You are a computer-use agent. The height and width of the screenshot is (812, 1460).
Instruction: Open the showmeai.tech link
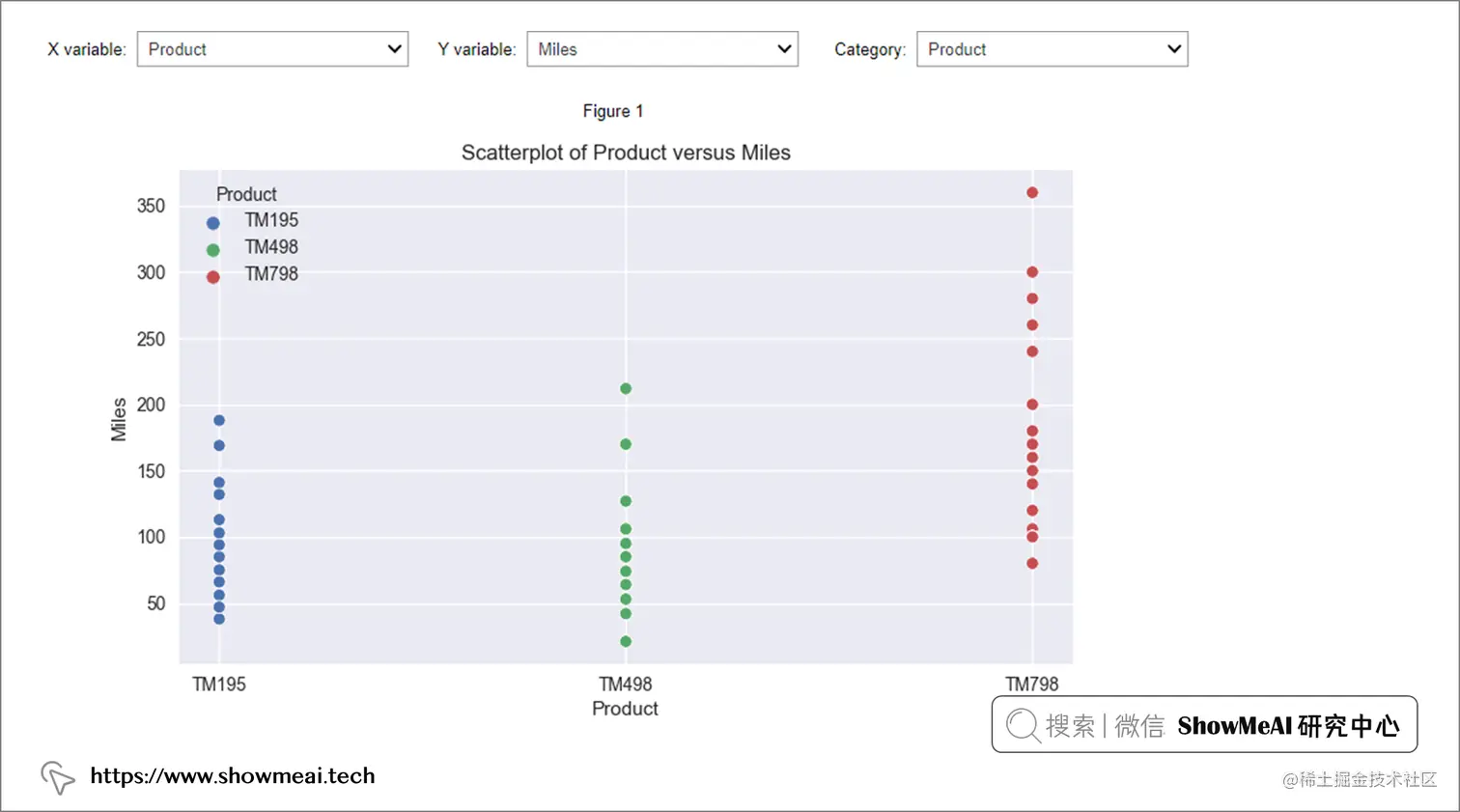[232, 776]
